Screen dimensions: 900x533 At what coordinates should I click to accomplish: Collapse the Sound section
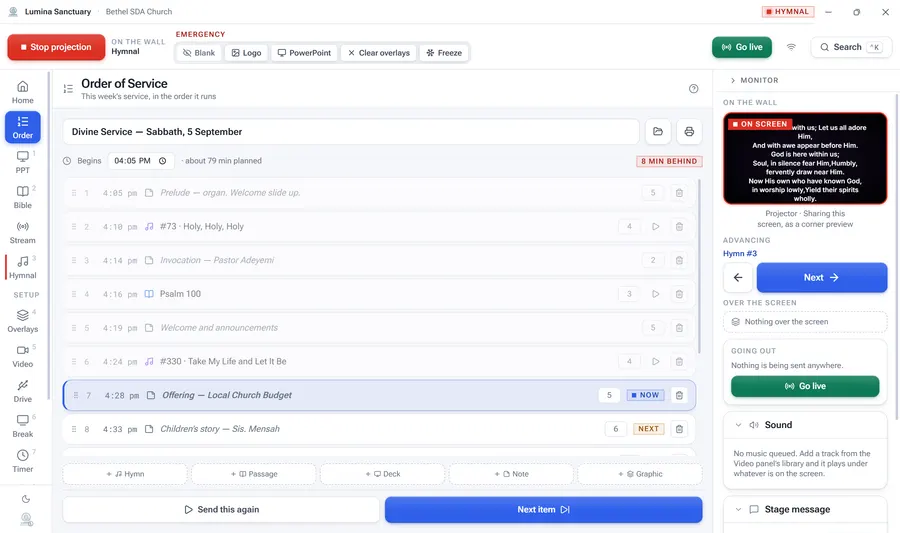738,425
